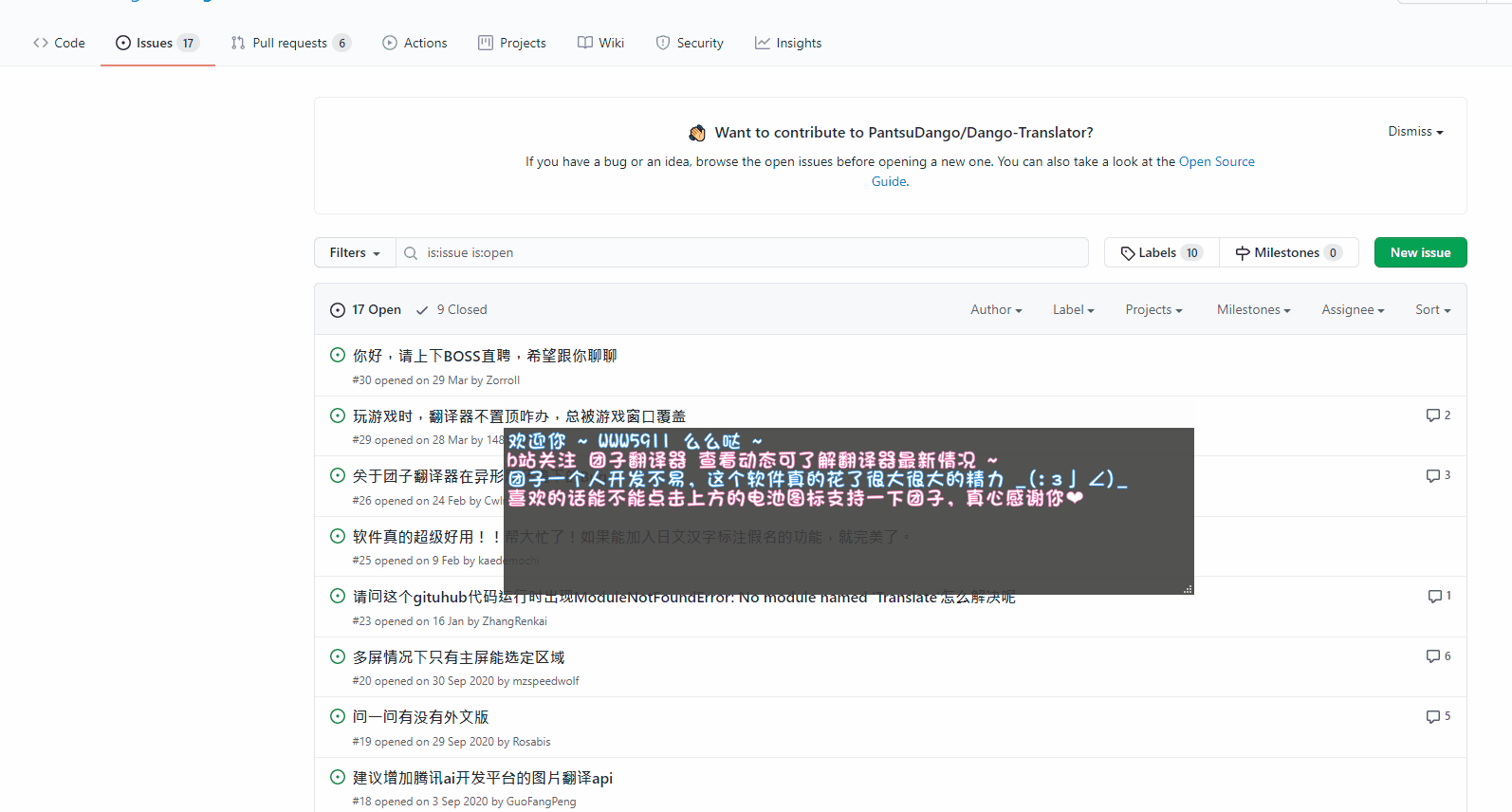Image resolution: width=1512 pixels, height=812 pixels.
Task: Click author link mzspeedwolf
Action: [545, 681]
